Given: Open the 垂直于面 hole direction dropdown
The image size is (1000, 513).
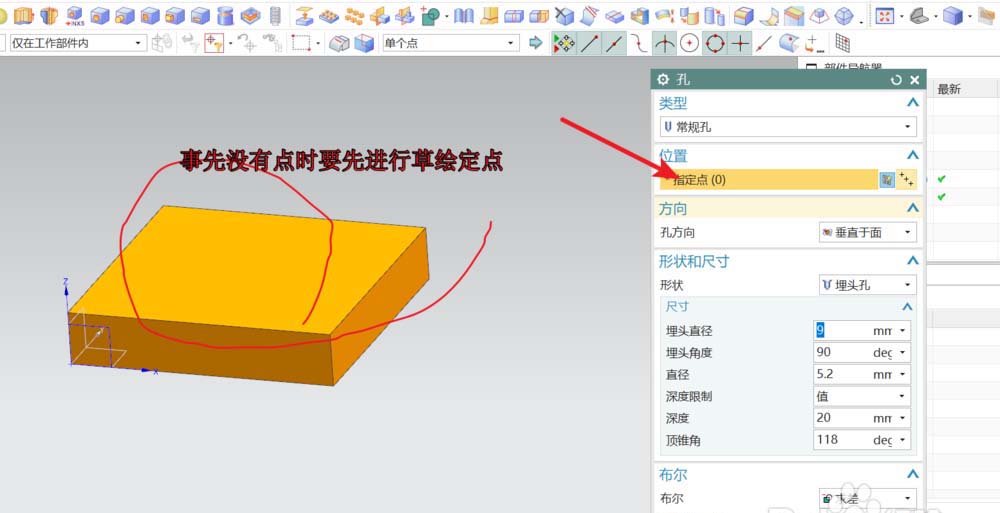Looking at the screenshot, I should (867, 233).
